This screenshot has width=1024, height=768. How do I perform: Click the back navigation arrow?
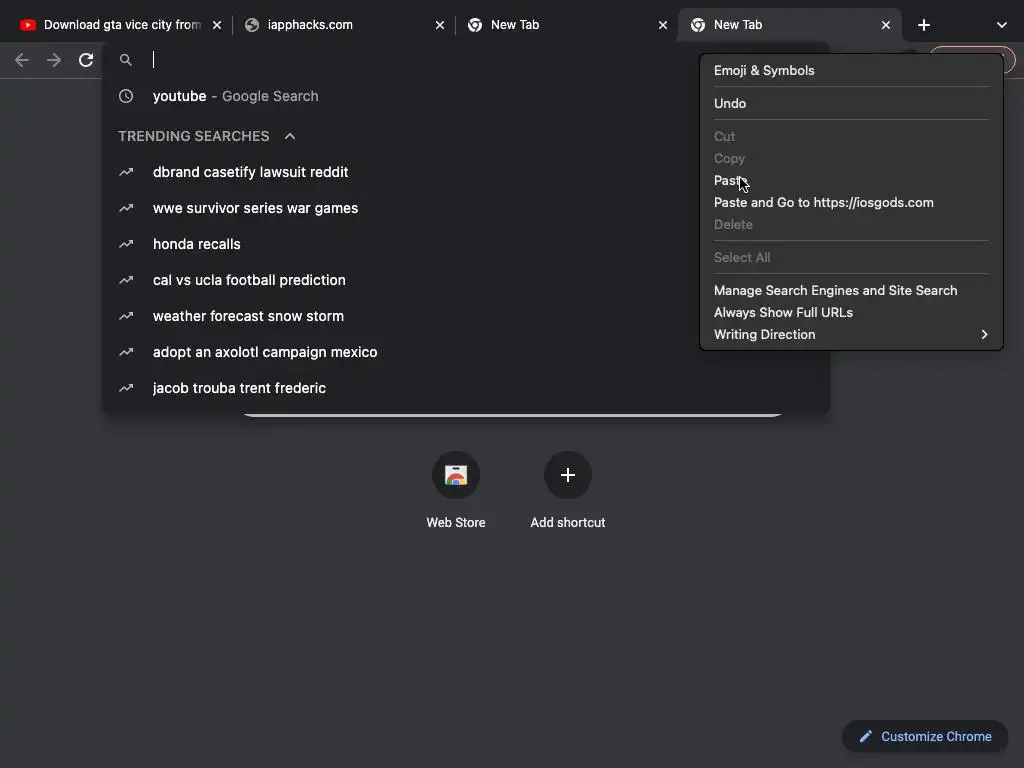pyautogui.click(x=22, y=60)
